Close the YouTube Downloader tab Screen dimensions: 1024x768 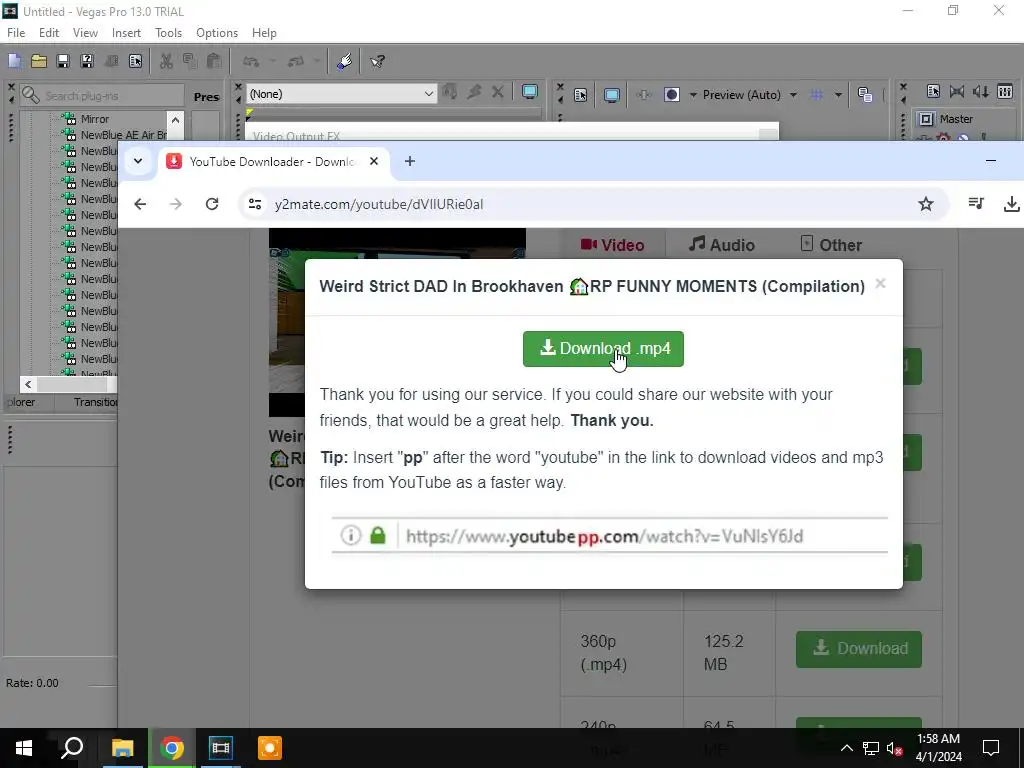374,161
